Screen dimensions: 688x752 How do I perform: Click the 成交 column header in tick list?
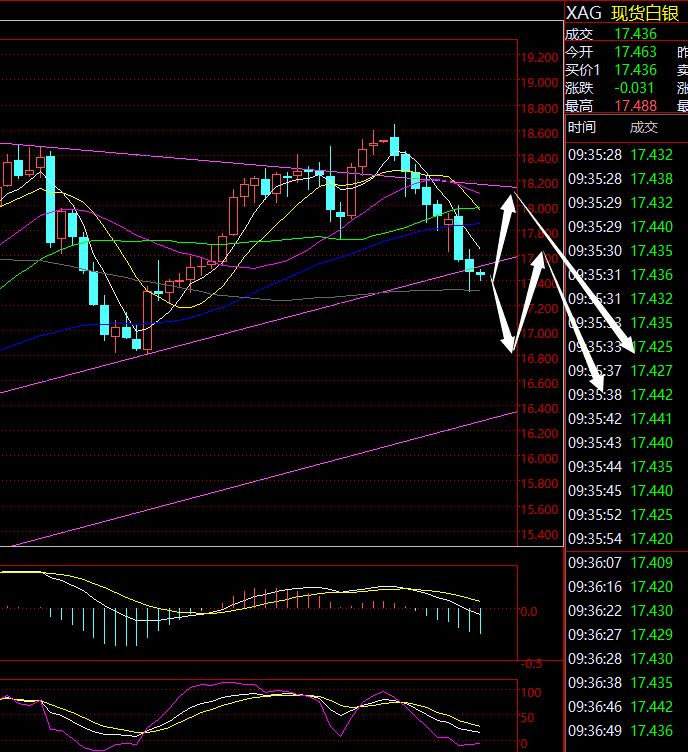pyautogui.click(x=643, y=128)
